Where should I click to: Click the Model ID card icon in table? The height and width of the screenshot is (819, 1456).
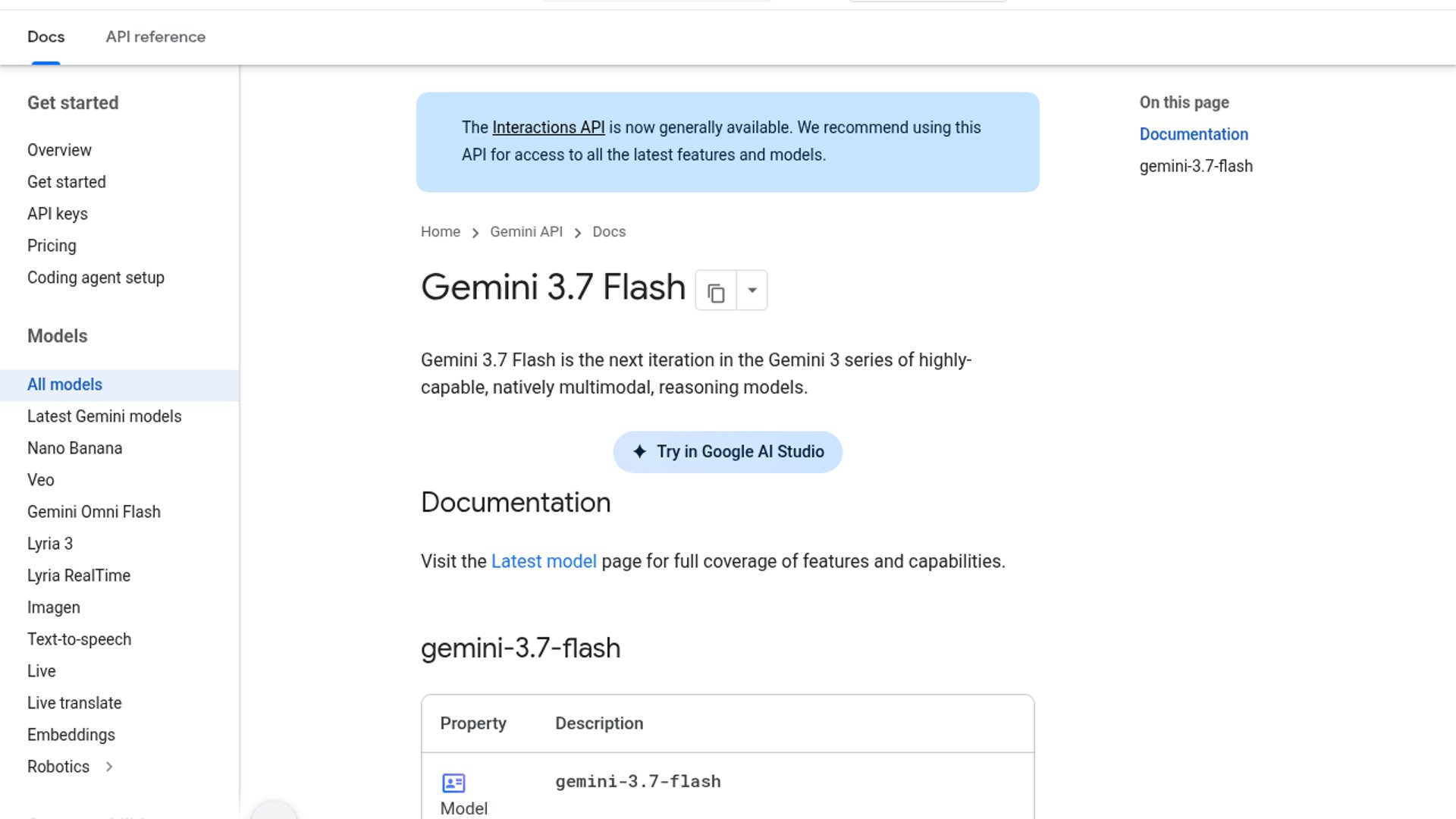click(x=453, y=783)
